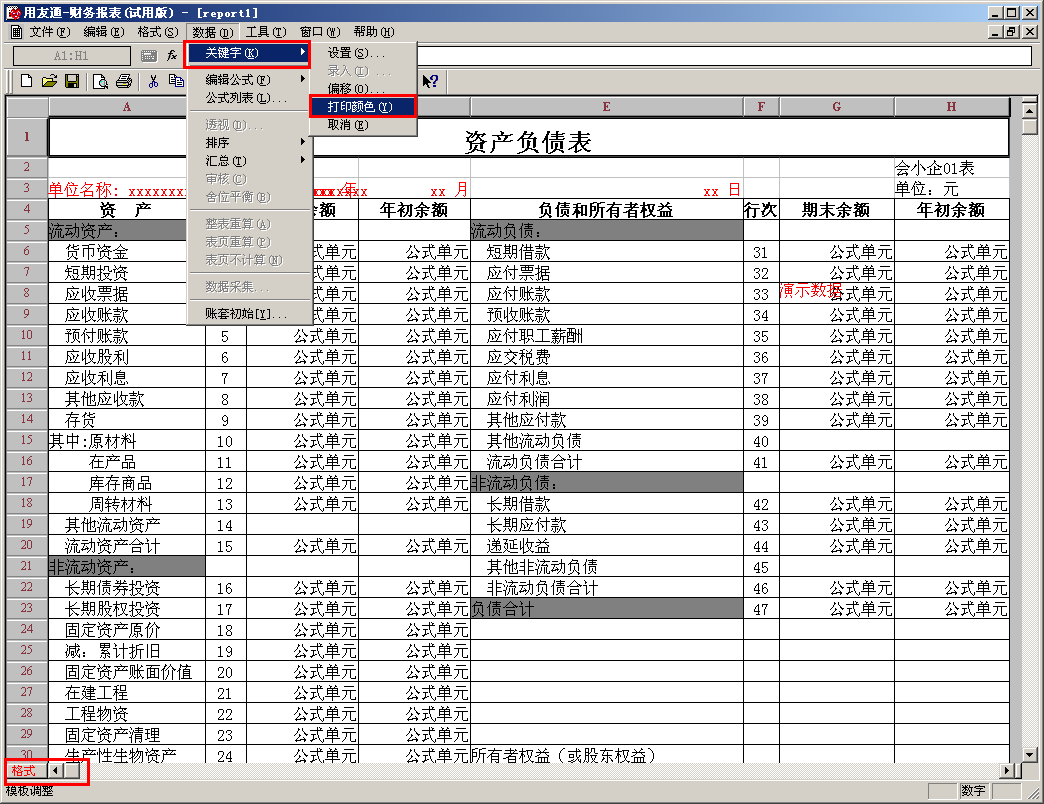Screen dimensions: 1044x804
Task: Expand the 汇总(T) submenu
Action: click(248, 160)
